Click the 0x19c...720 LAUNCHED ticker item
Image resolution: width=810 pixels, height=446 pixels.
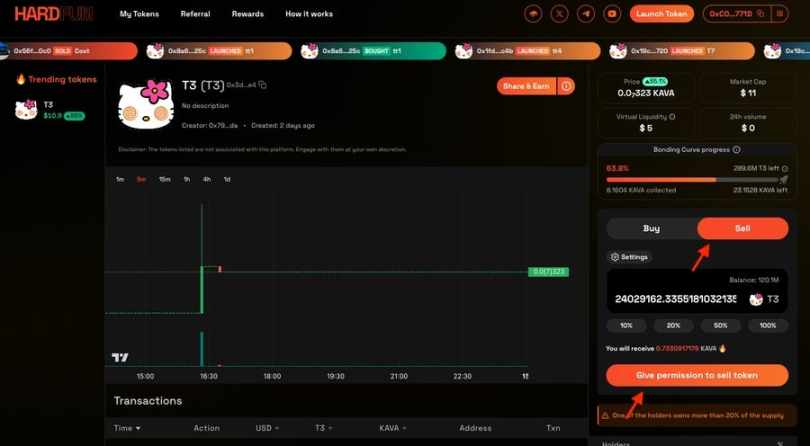(x=682, y=51)
